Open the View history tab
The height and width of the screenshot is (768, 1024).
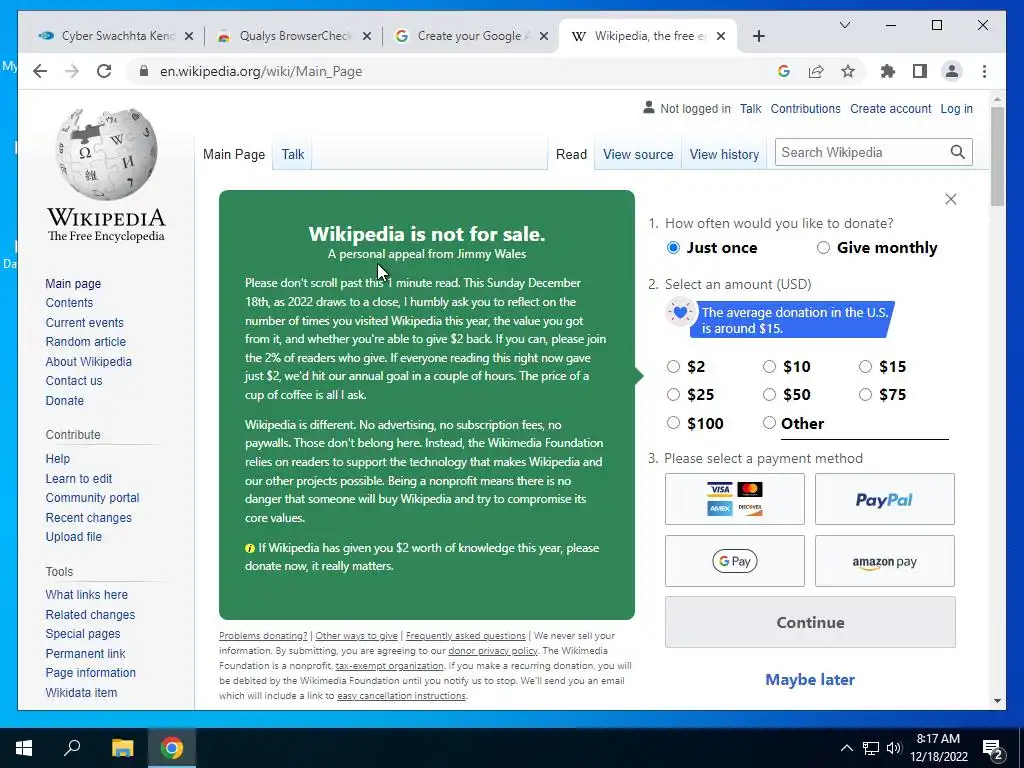tap(724, 155)
